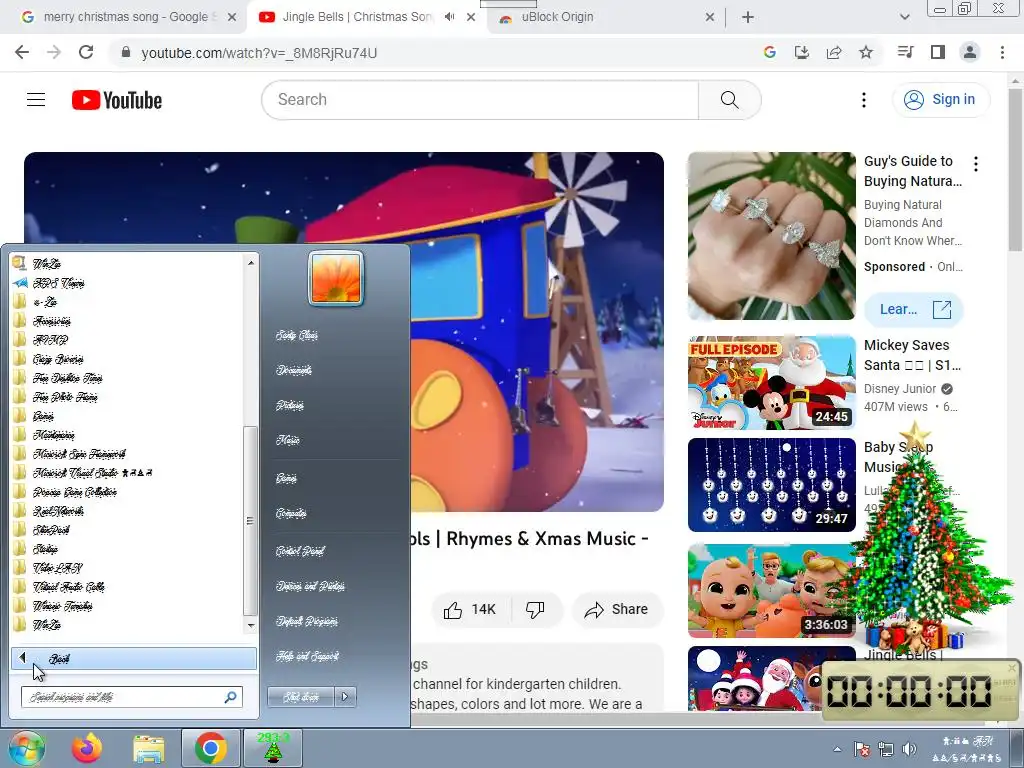Viewport: 1024px width, 768px height.
Task: Open Chrome's three-dot menu
Action: (x=1002, y=52)
